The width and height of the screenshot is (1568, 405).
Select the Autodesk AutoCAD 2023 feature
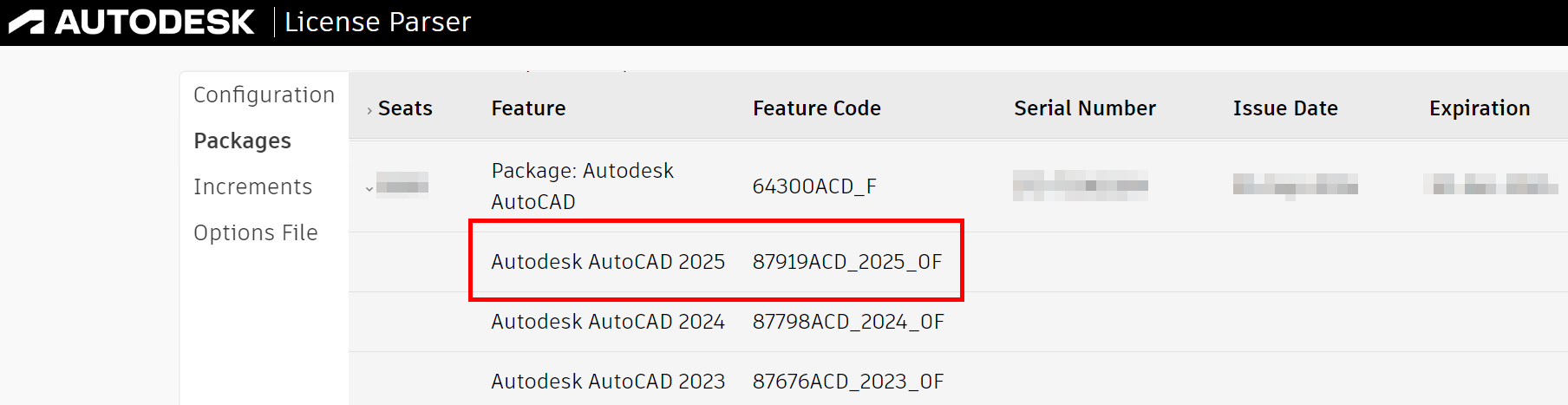607,382
